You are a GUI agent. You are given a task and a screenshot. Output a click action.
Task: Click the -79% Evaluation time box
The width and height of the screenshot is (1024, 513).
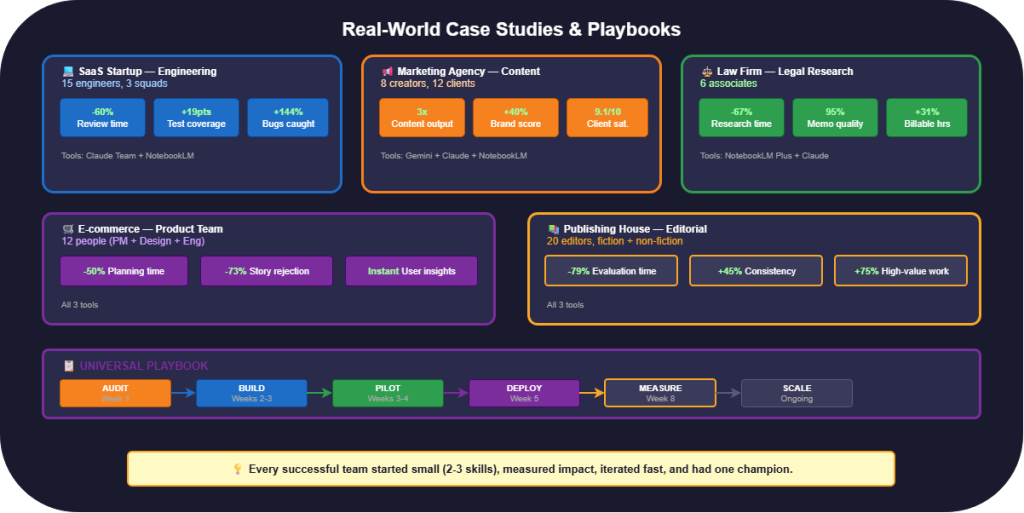(611, 271)
